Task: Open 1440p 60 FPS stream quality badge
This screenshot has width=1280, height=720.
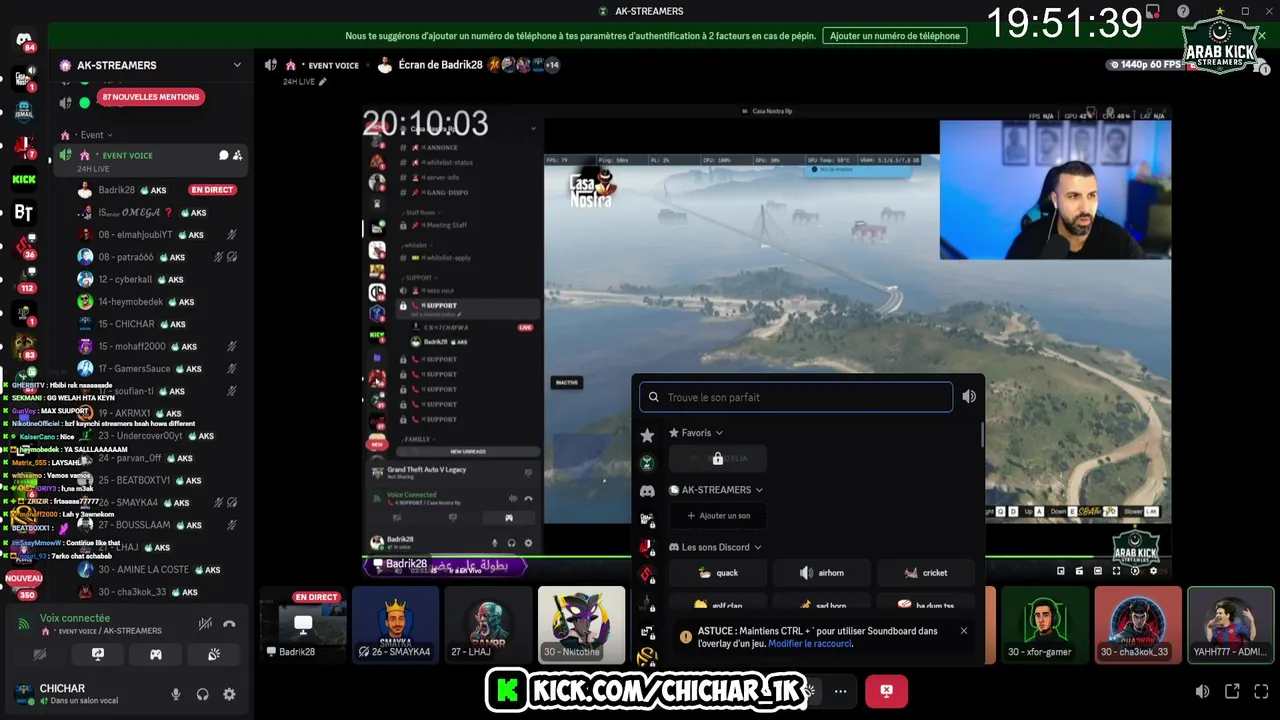Action: click(x=1146, y=65)
